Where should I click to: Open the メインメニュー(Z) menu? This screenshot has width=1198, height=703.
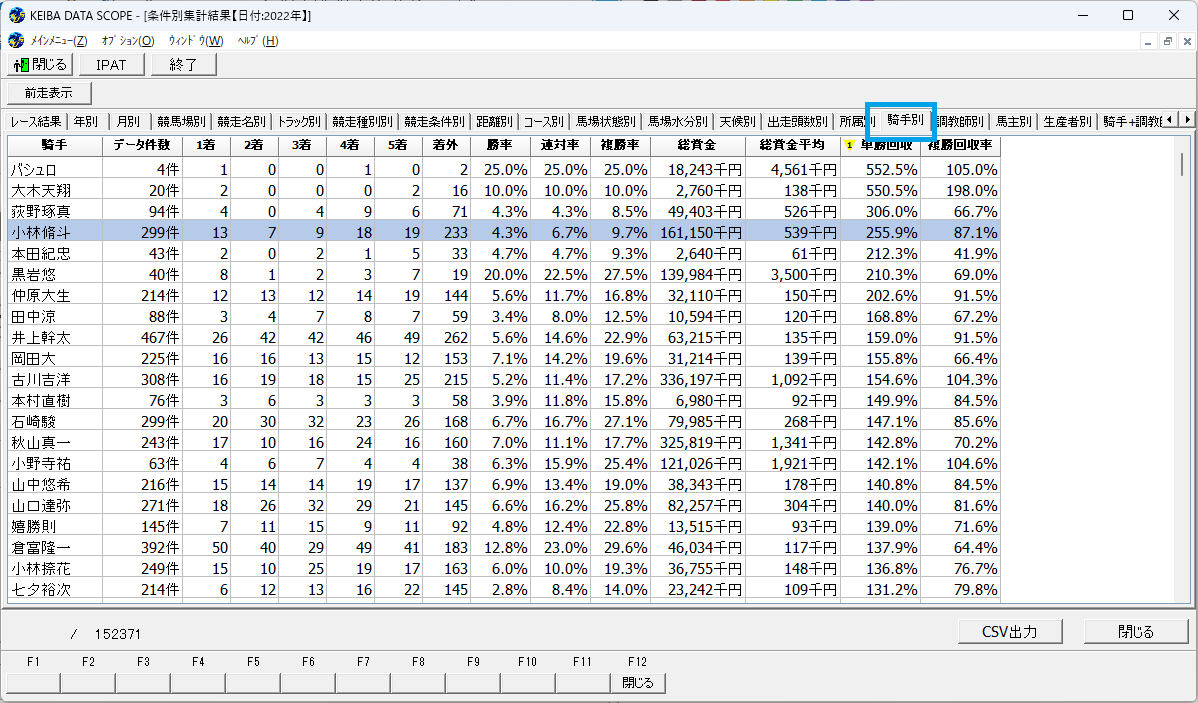click(x=59, y=40)
